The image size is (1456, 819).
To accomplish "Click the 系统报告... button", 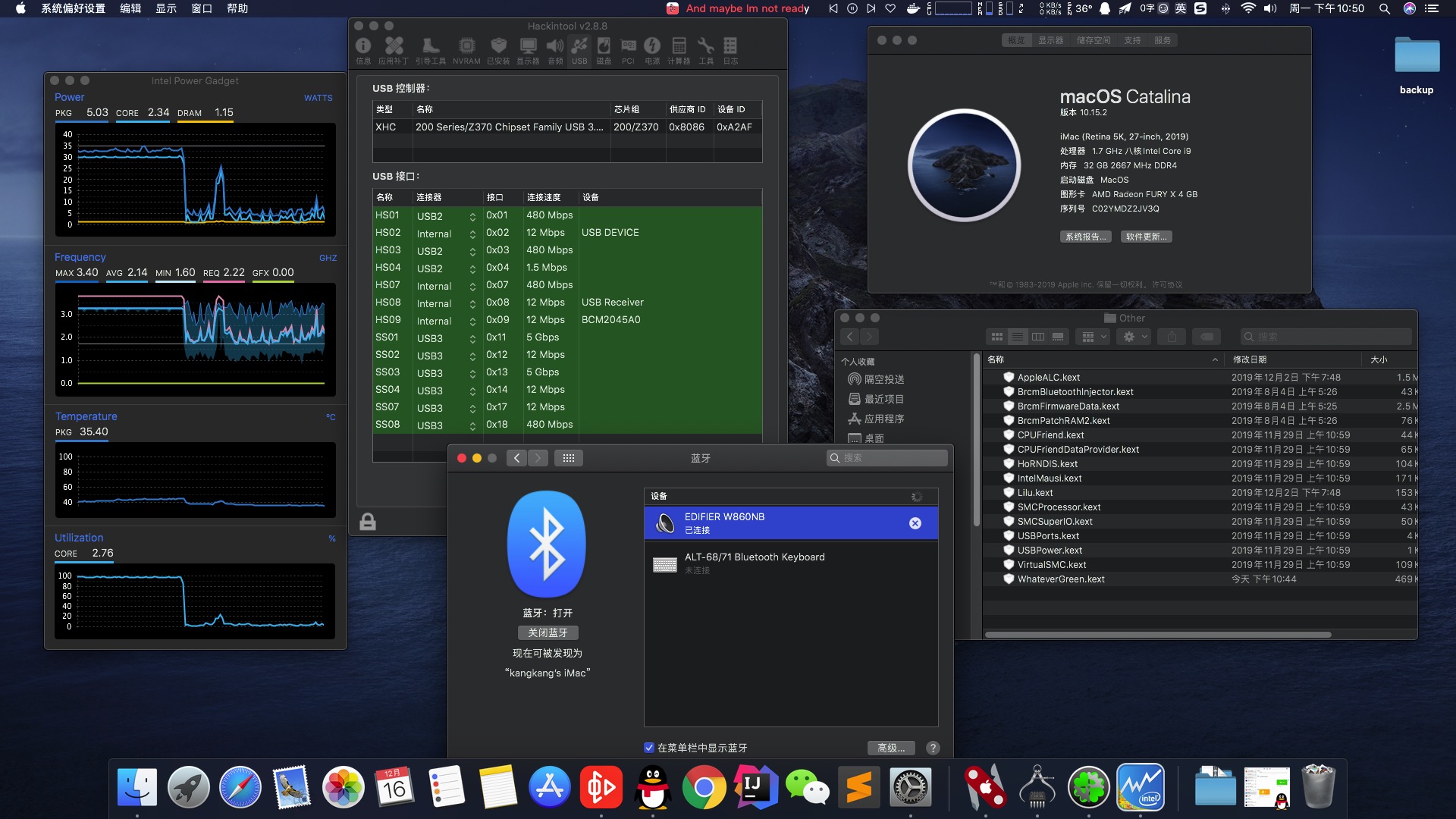I will pyautogui.click(x=1085, y=237).
